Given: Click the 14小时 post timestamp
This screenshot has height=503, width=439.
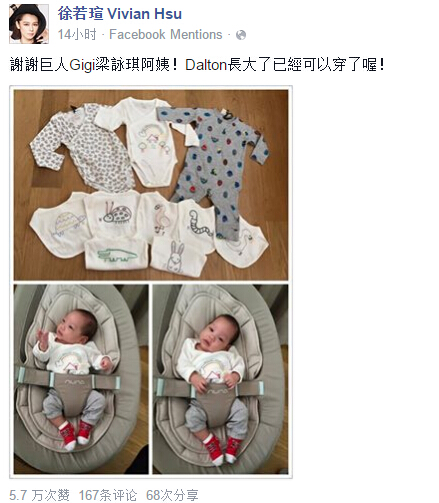Looking at the screenshot, I should 77,34.
